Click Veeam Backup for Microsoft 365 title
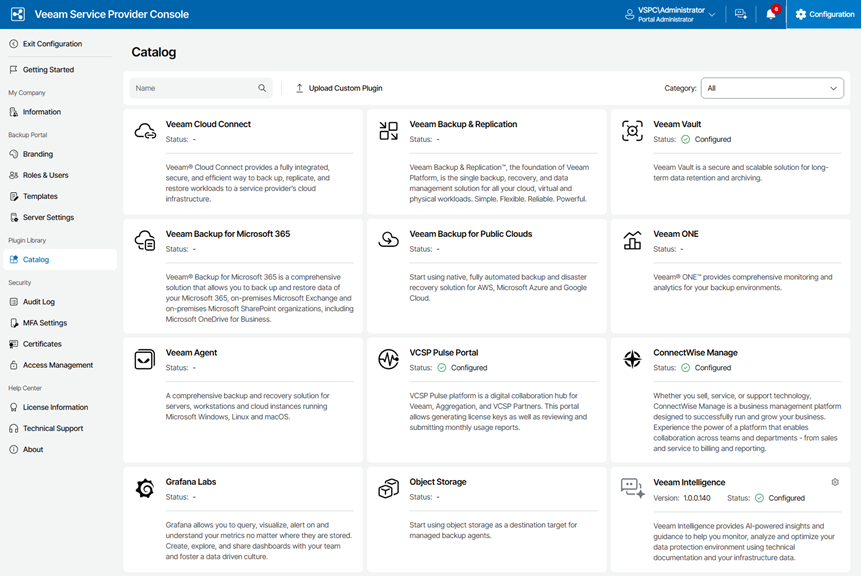This screenshot has width=862, height=576. (228, 234)
